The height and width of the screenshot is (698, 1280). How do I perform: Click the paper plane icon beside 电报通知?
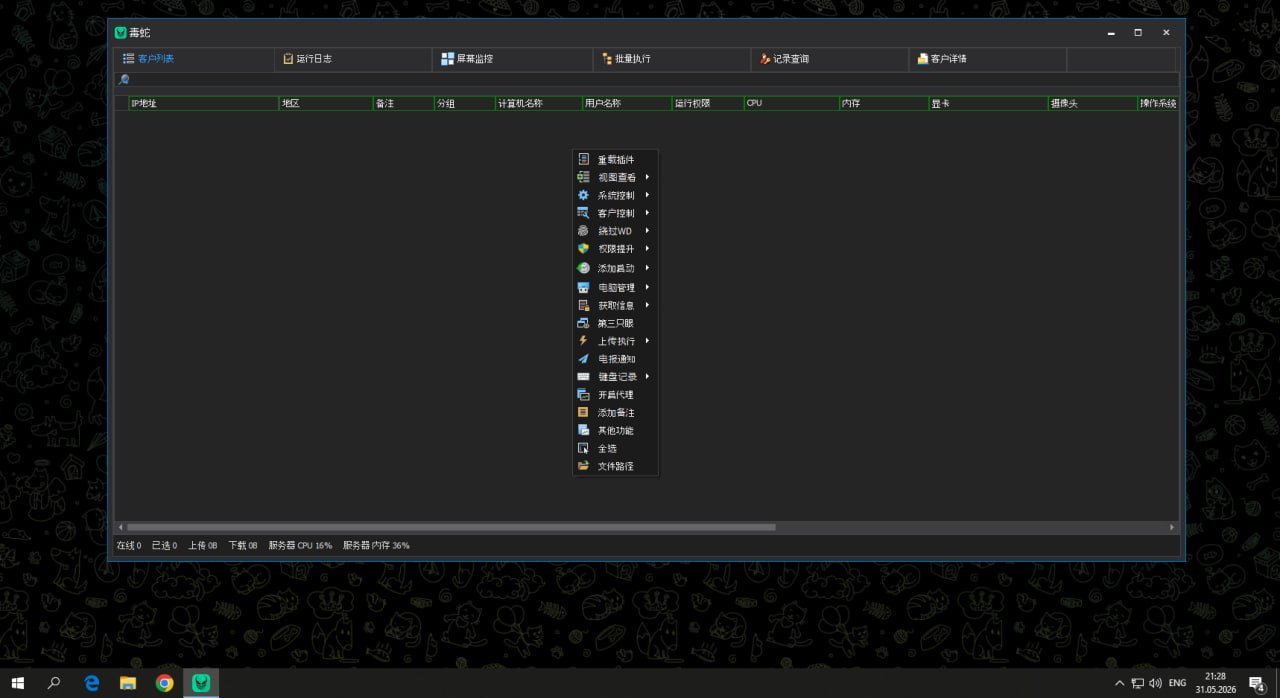pos(584,359)
